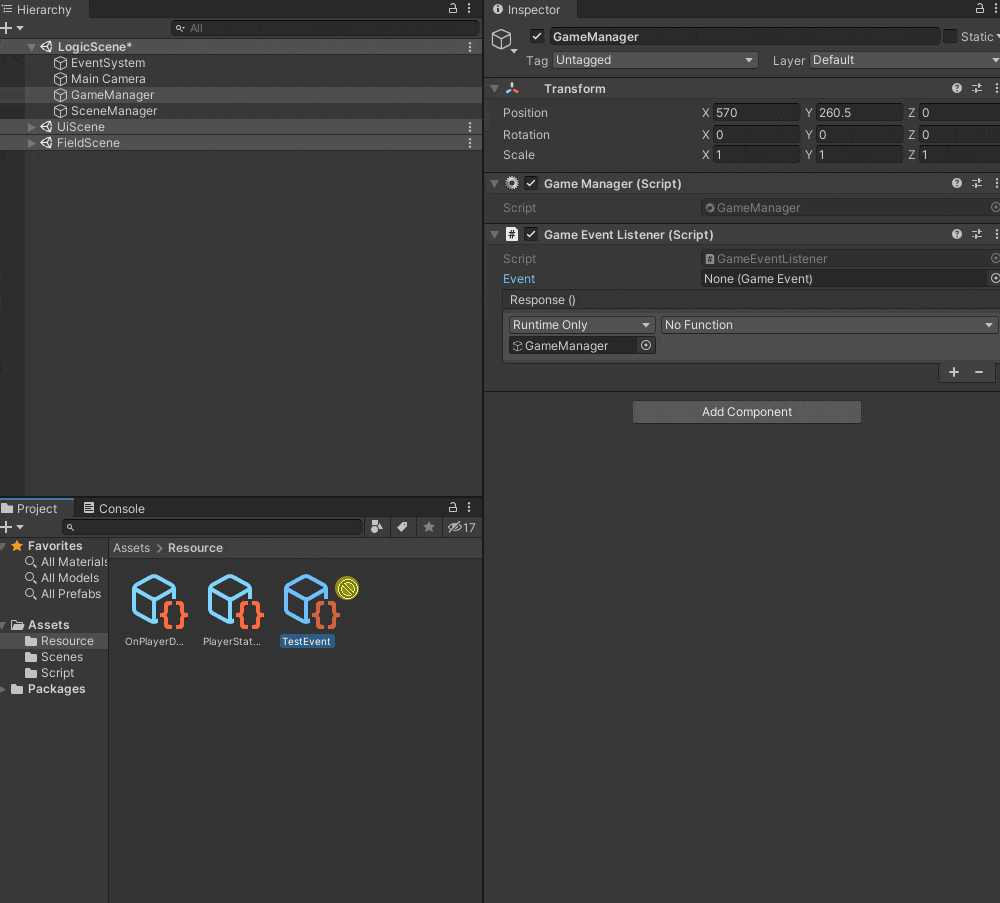Collapse the LogicScene tree
The image size is (1000, 903).
click(31, 47)
